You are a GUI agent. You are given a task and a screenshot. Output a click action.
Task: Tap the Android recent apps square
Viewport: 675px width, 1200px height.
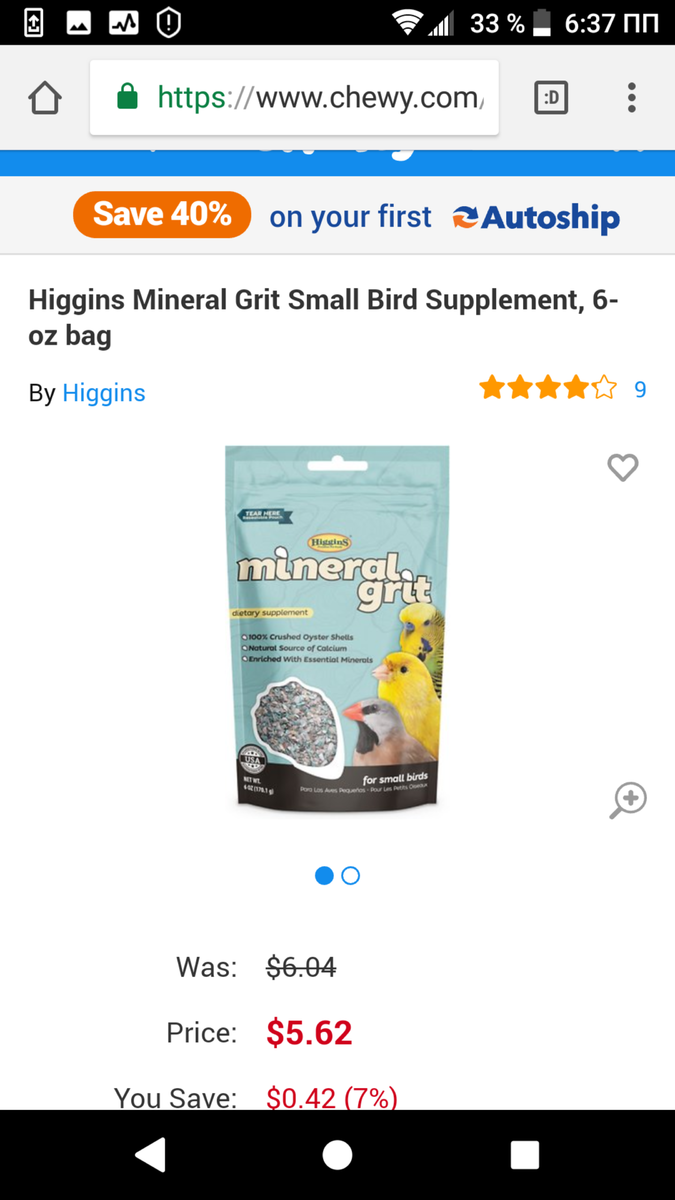(x=525, y=1155)
